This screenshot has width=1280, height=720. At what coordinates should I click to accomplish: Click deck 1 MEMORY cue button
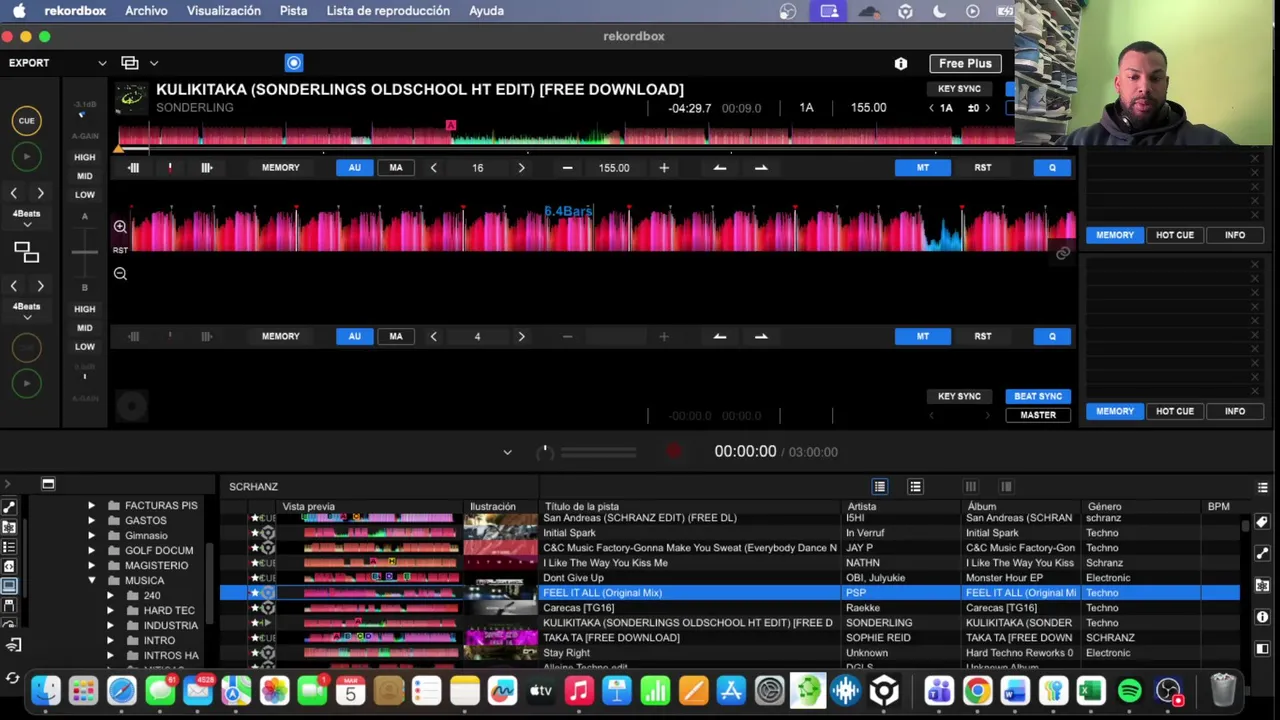click(281, 168)
